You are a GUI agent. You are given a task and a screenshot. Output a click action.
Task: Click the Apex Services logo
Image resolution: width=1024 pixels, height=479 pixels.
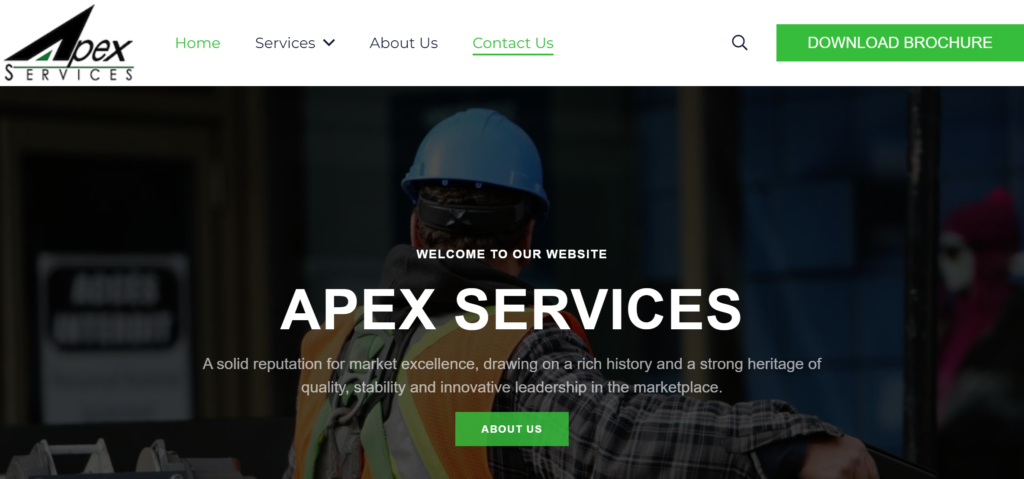click(69, 43)
